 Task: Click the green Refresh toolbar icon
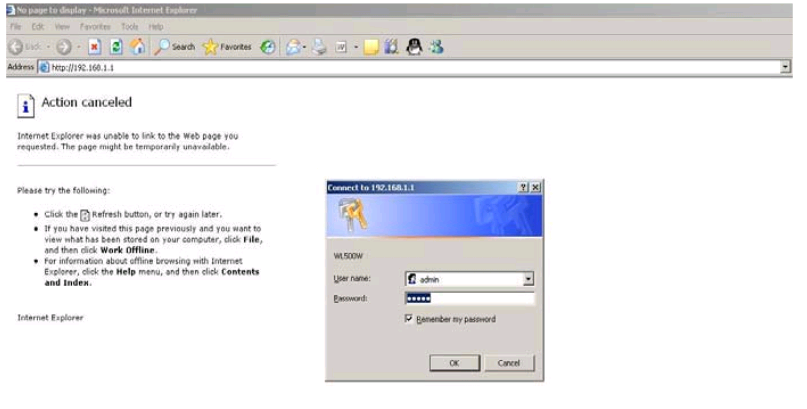tap(115, 47)
